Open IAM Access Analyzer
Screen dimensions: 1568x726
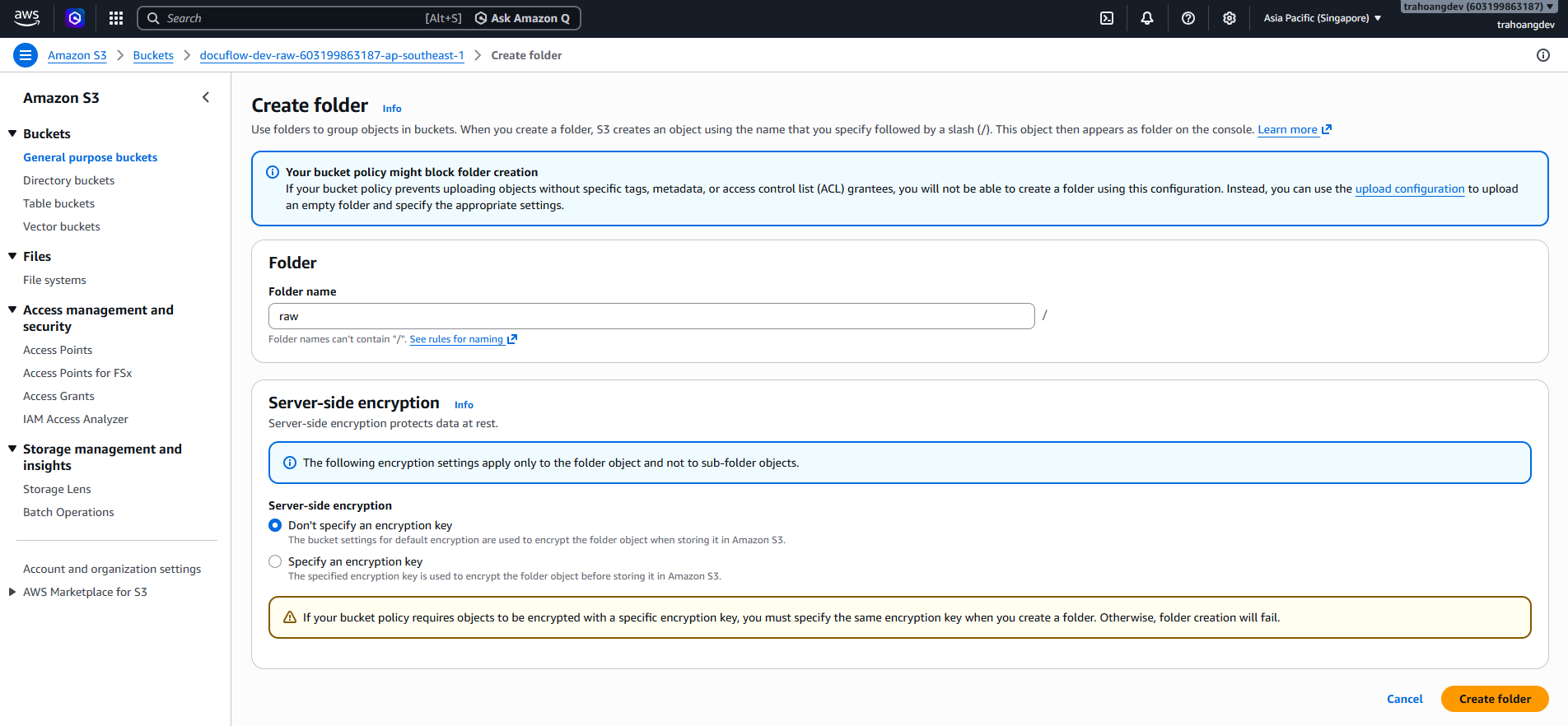[76, 419]
